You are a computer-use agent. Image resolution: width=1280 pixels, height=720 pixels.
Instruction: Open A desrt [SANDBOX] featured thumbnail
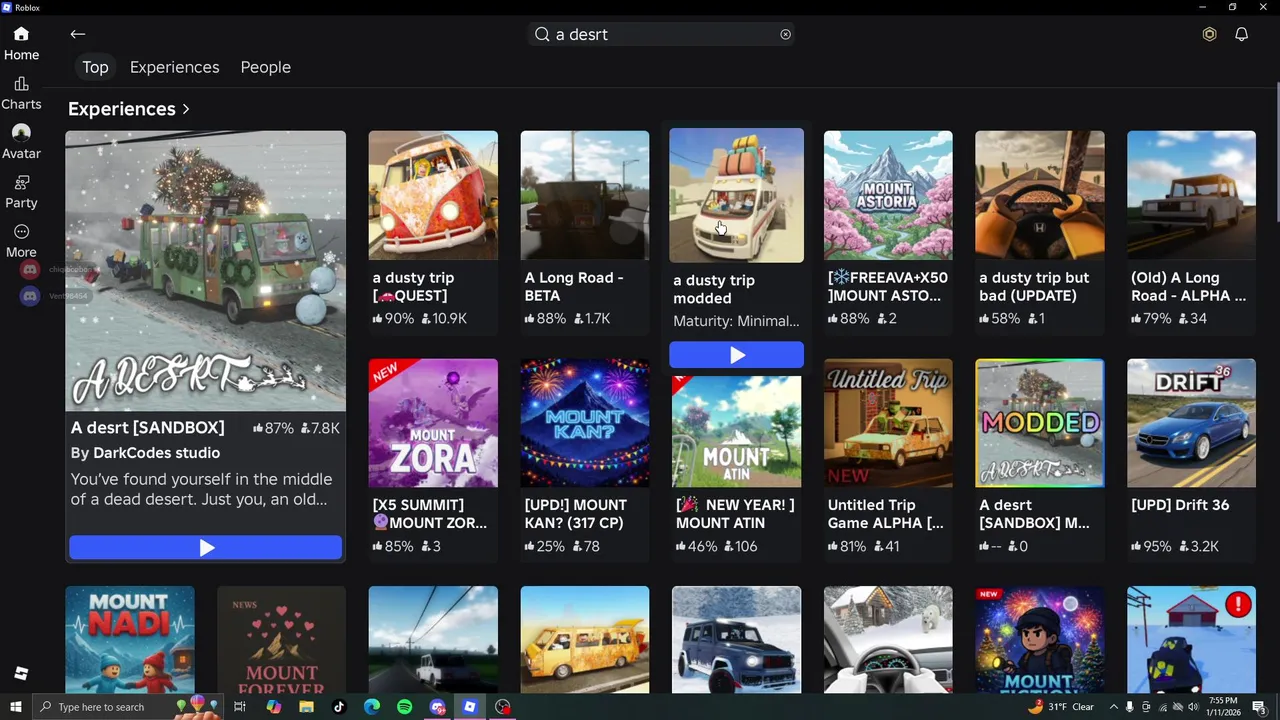[206, 270]
